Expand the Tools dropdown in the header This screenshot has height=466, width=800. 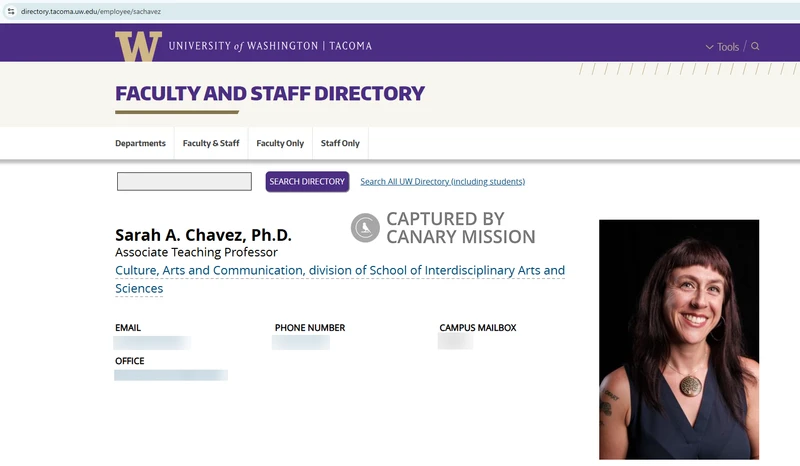pyautogui.click(x=721, y=47)
